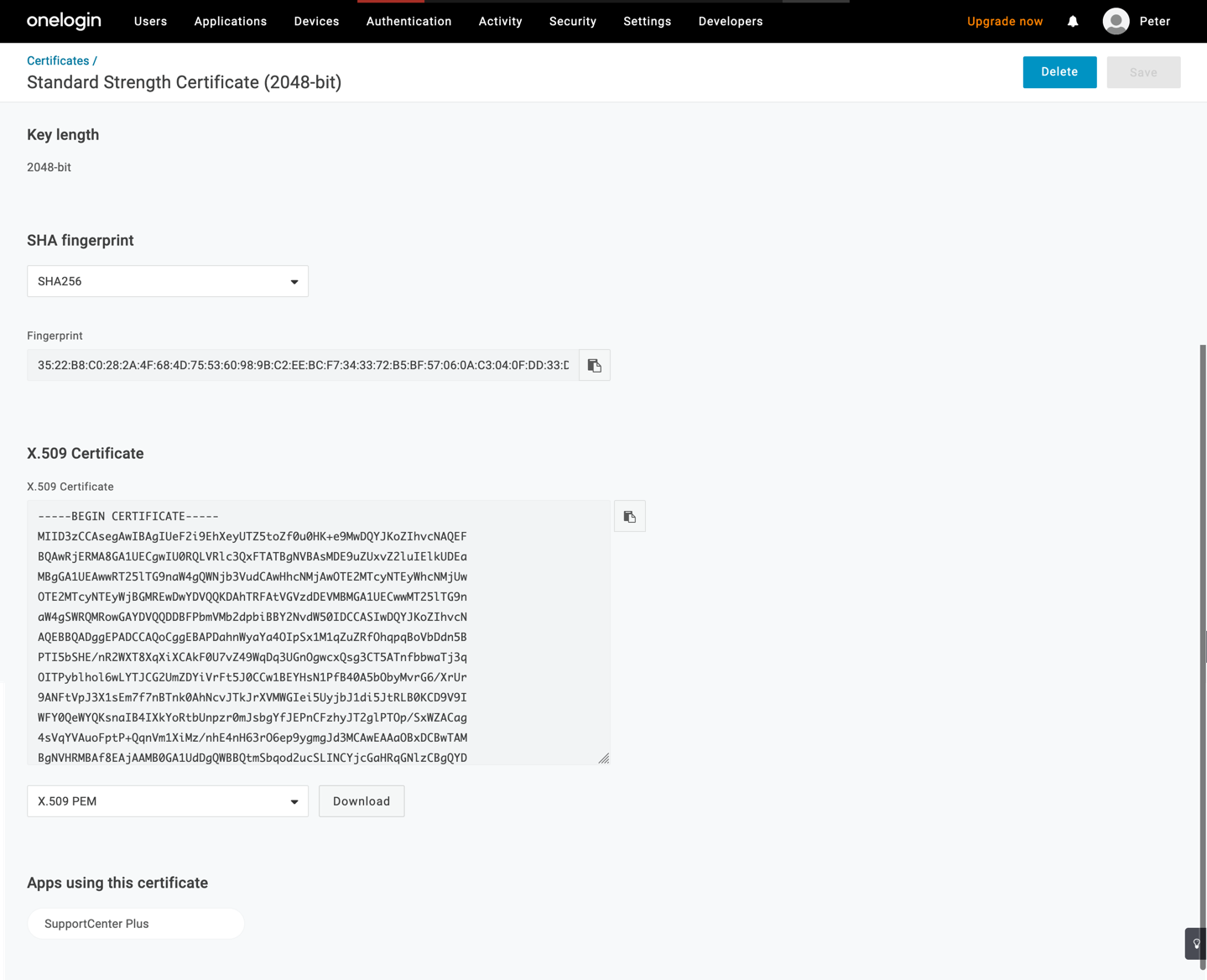Click the Peter user avatar
The height and width of the screenshot is (980, 1207).
[x=1116, y=21]
